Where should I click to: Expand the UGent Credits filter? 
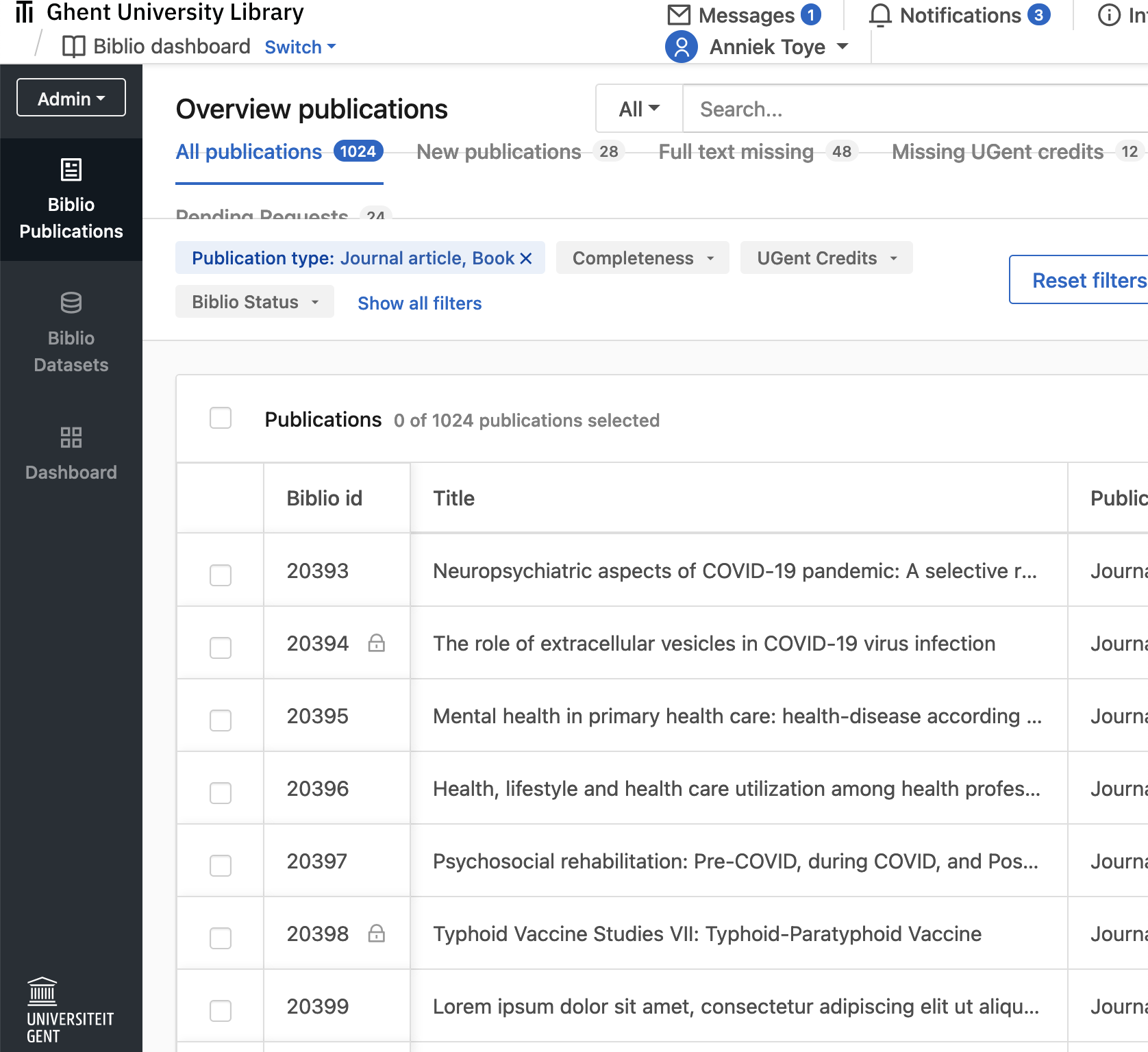pyautogui.click(x=826, y=258)
